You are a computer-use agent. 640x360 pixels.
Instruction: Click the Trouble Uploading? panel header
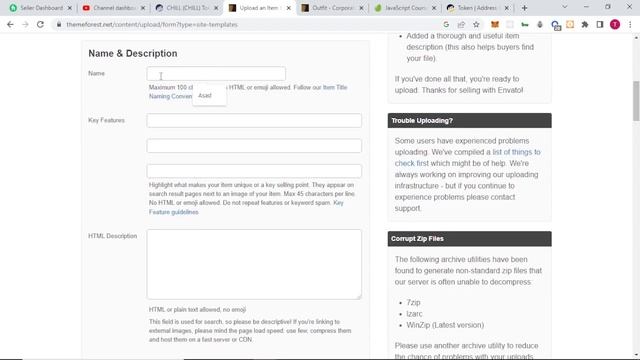(x=469, y=120)
